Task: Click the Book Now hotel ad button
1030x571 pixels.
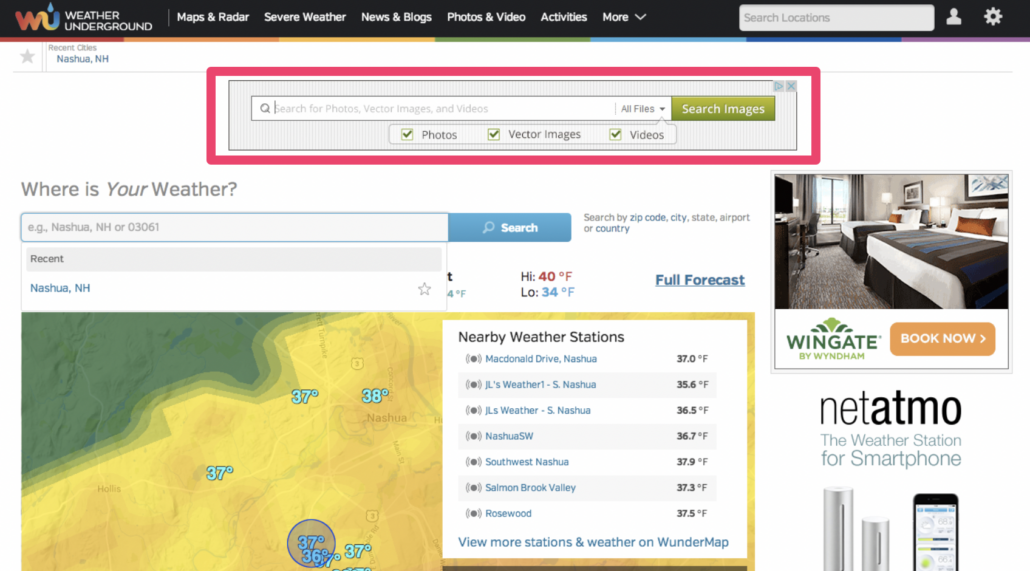Action: pyautogui.click(x=942, y=339)
